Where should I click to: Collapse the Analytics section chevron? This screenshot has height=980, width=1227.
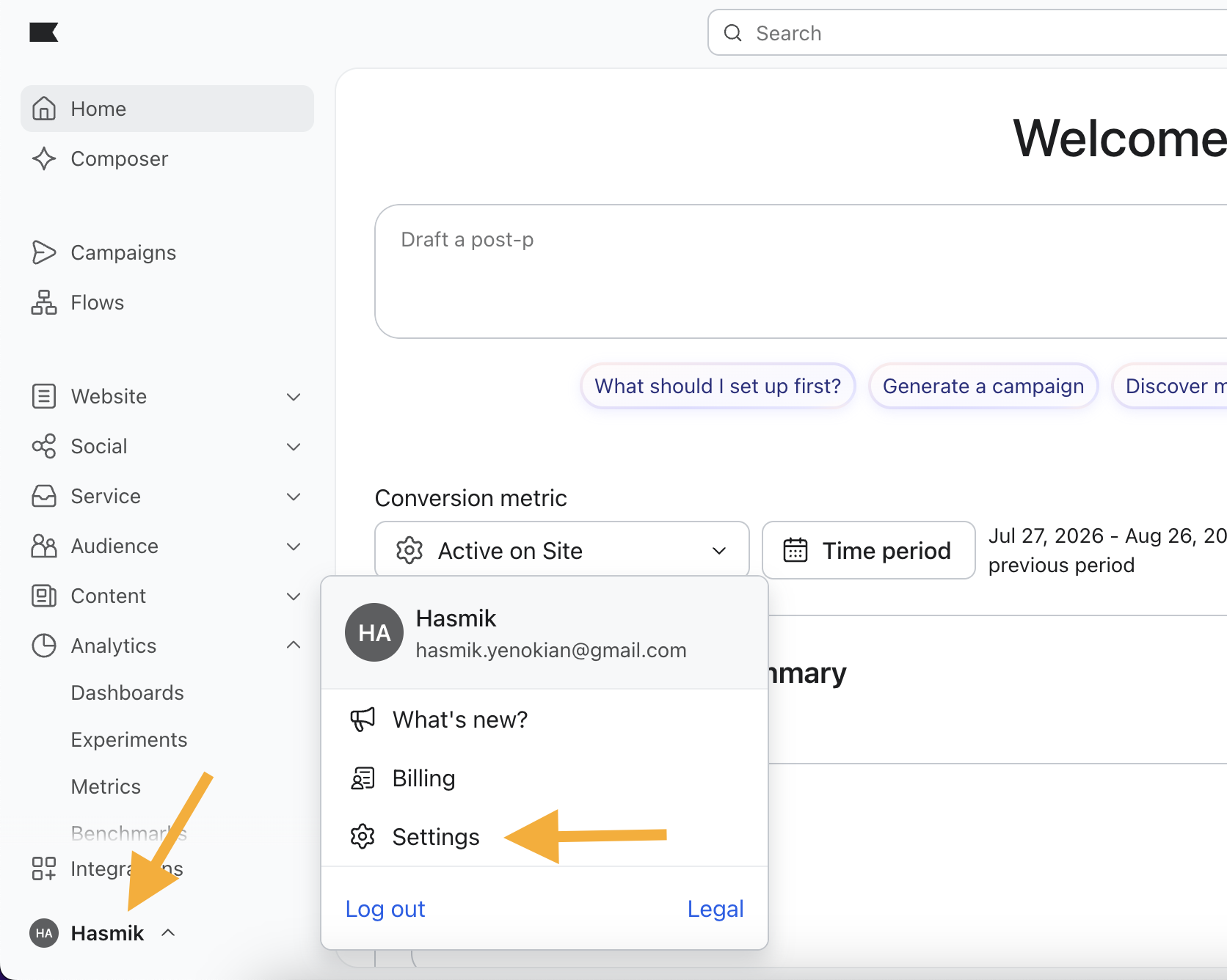pos(294,645)
